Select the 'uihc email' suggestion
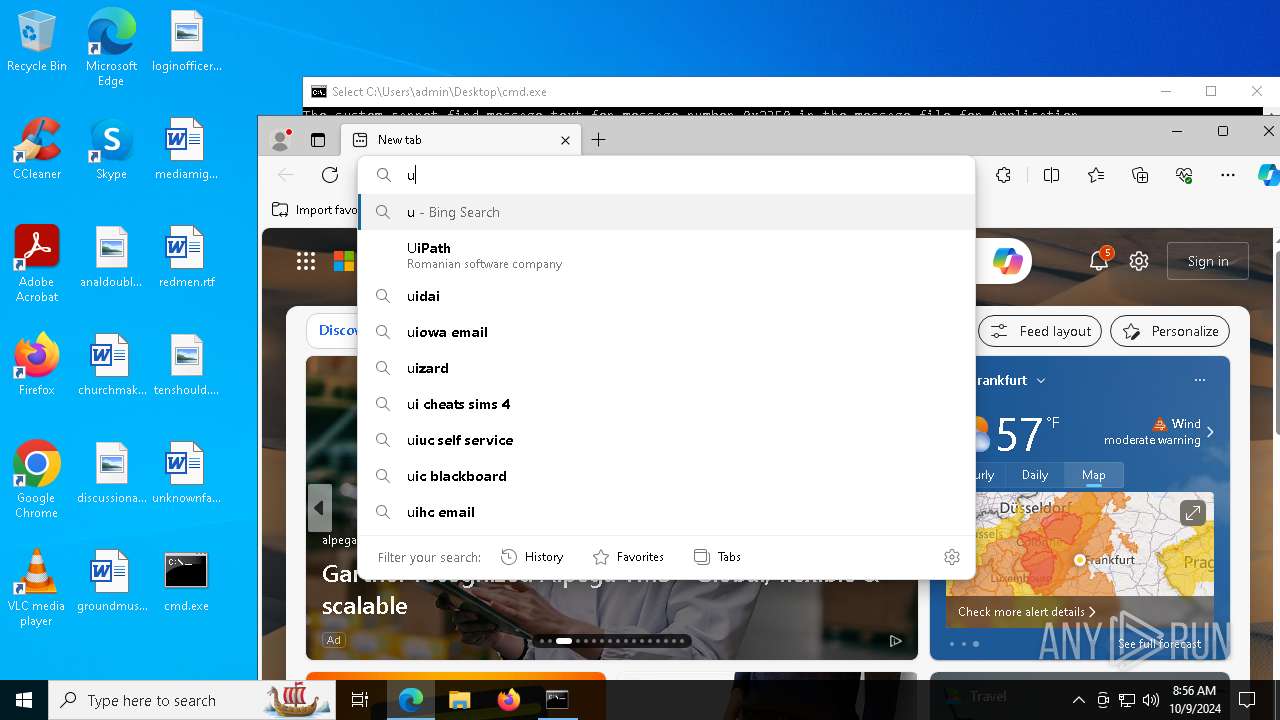This screenshot has height=720, width=1280. 666,512
